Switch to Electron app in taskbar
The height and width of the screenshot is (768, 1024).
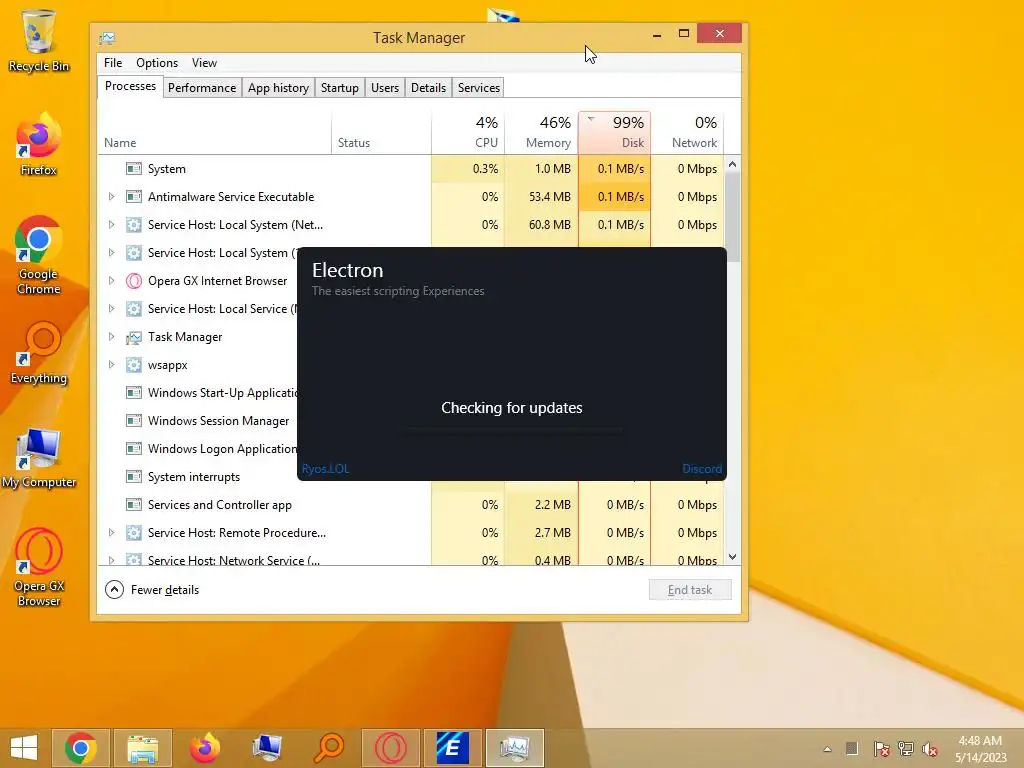pyautogui.click(x=453, y=748)
